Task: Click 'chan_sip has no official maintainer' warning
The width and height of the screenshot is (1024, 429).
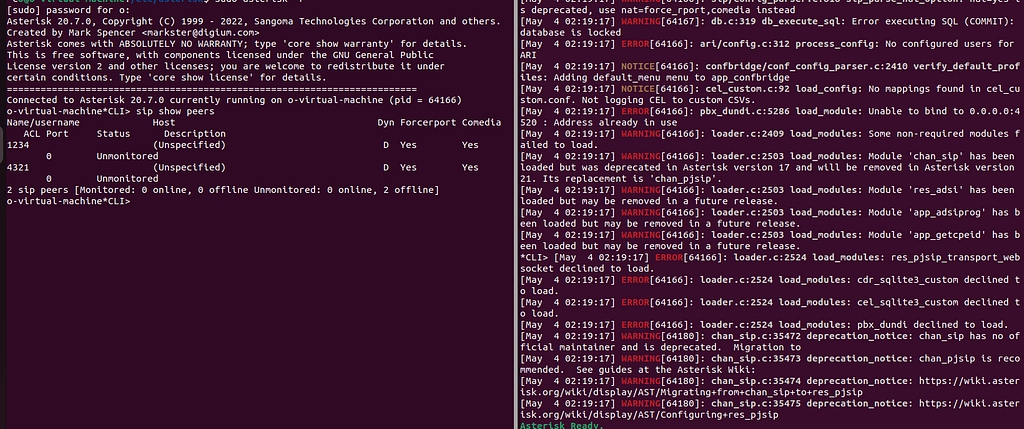Action: tap(771, 342)
